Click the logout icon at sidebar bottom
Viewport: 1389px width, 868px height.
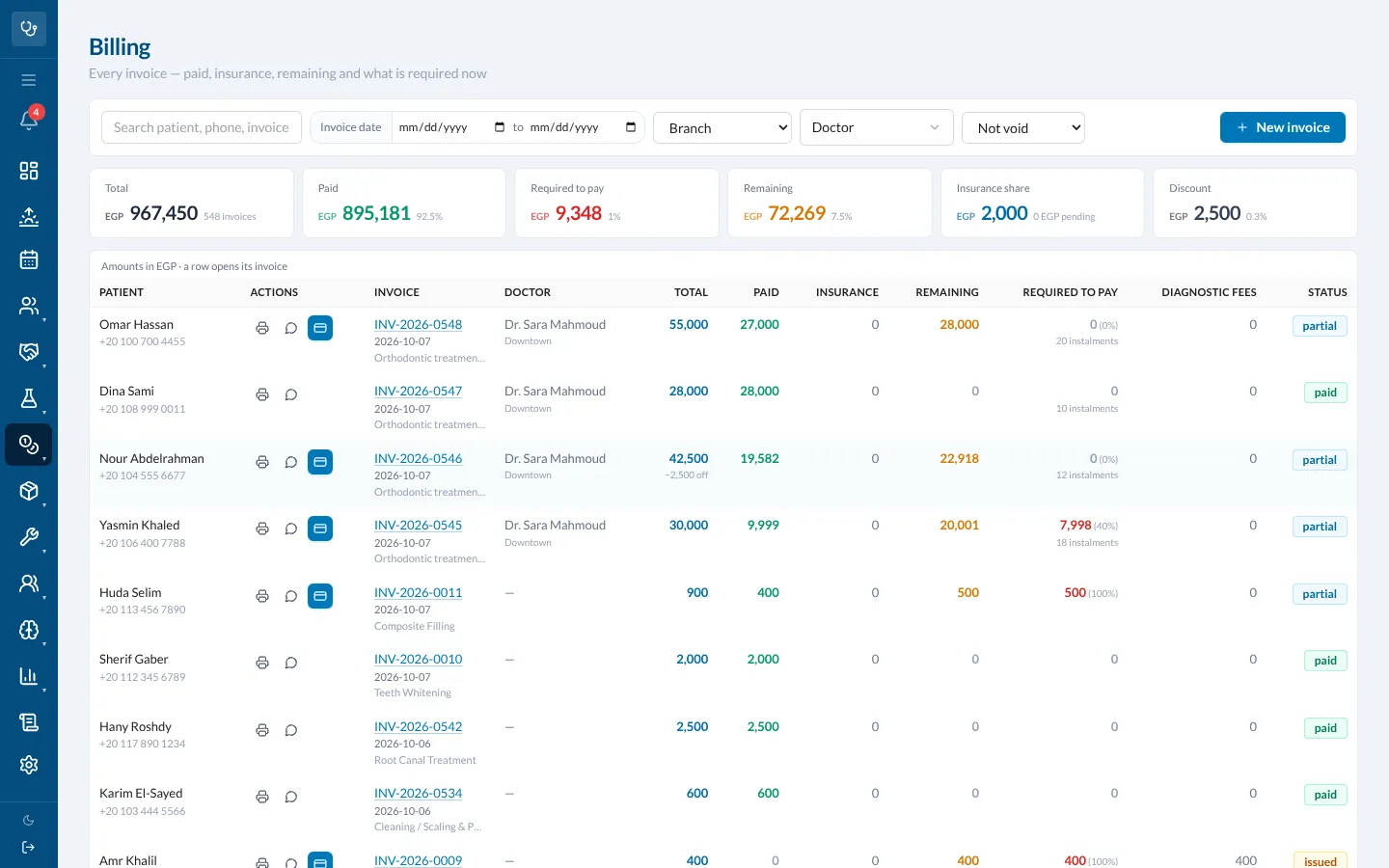(x=29, y=847)
